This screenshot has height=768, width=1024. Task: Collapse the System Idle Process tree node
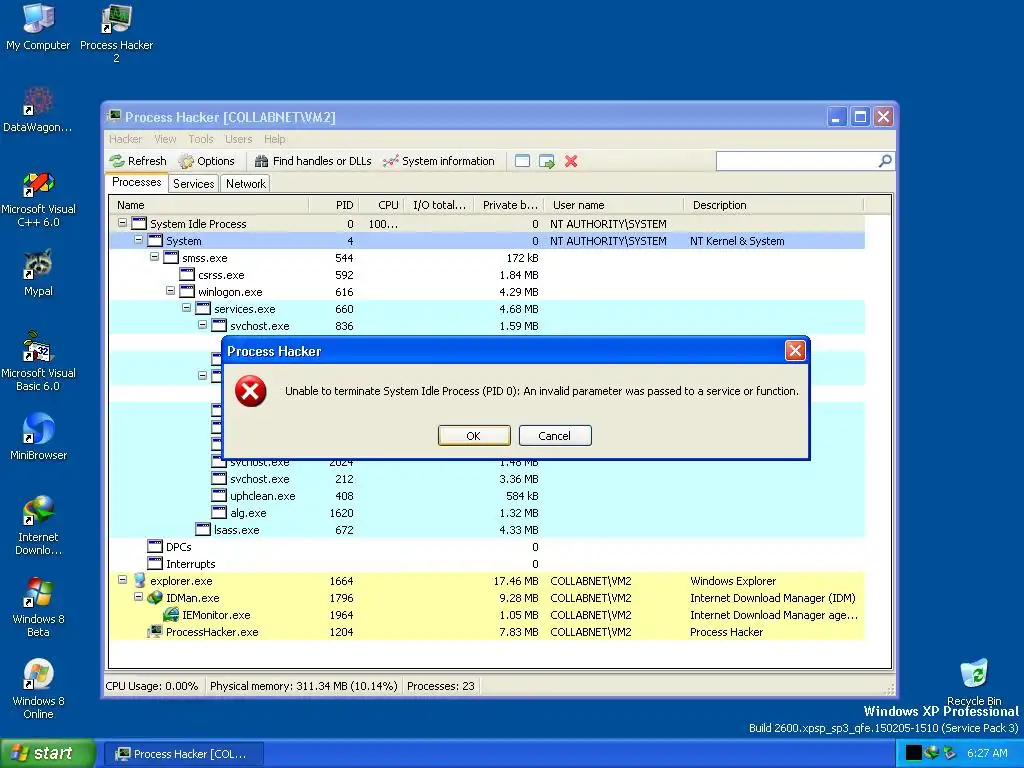click(122, 223)
